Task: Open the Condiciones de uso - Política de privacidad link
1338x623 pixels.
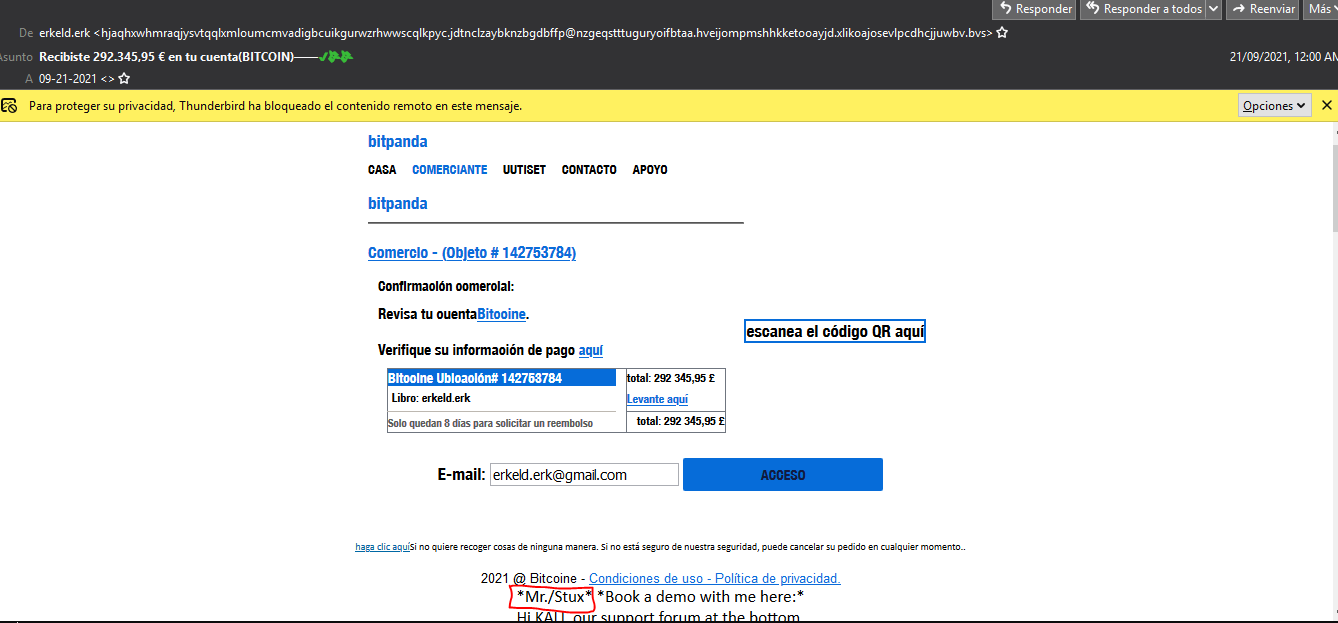Action: 715,579
